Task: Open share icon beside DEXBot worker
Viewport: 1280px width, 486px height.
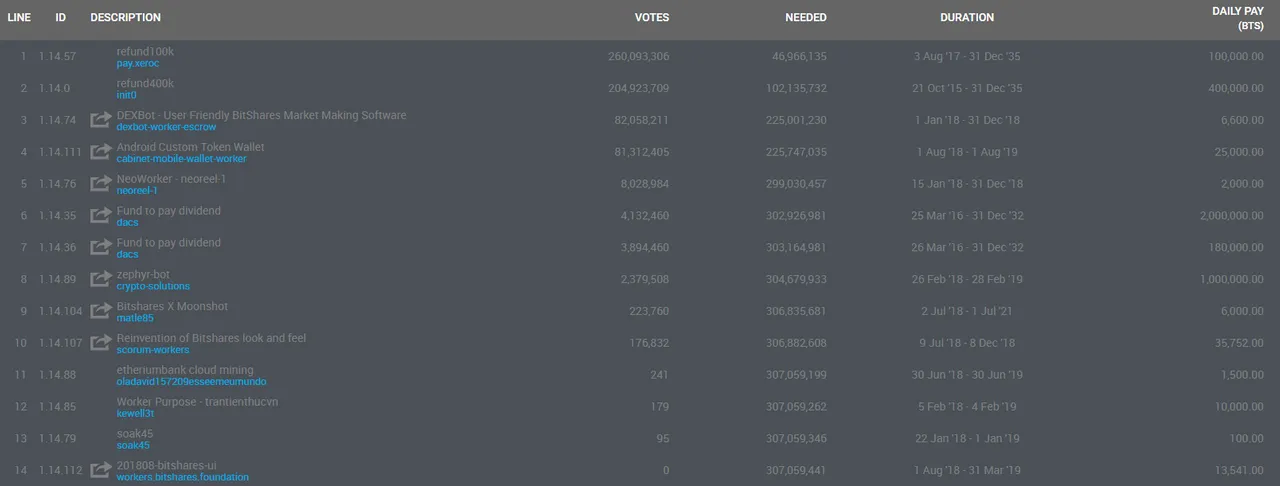Action: (x=100, y=120)
